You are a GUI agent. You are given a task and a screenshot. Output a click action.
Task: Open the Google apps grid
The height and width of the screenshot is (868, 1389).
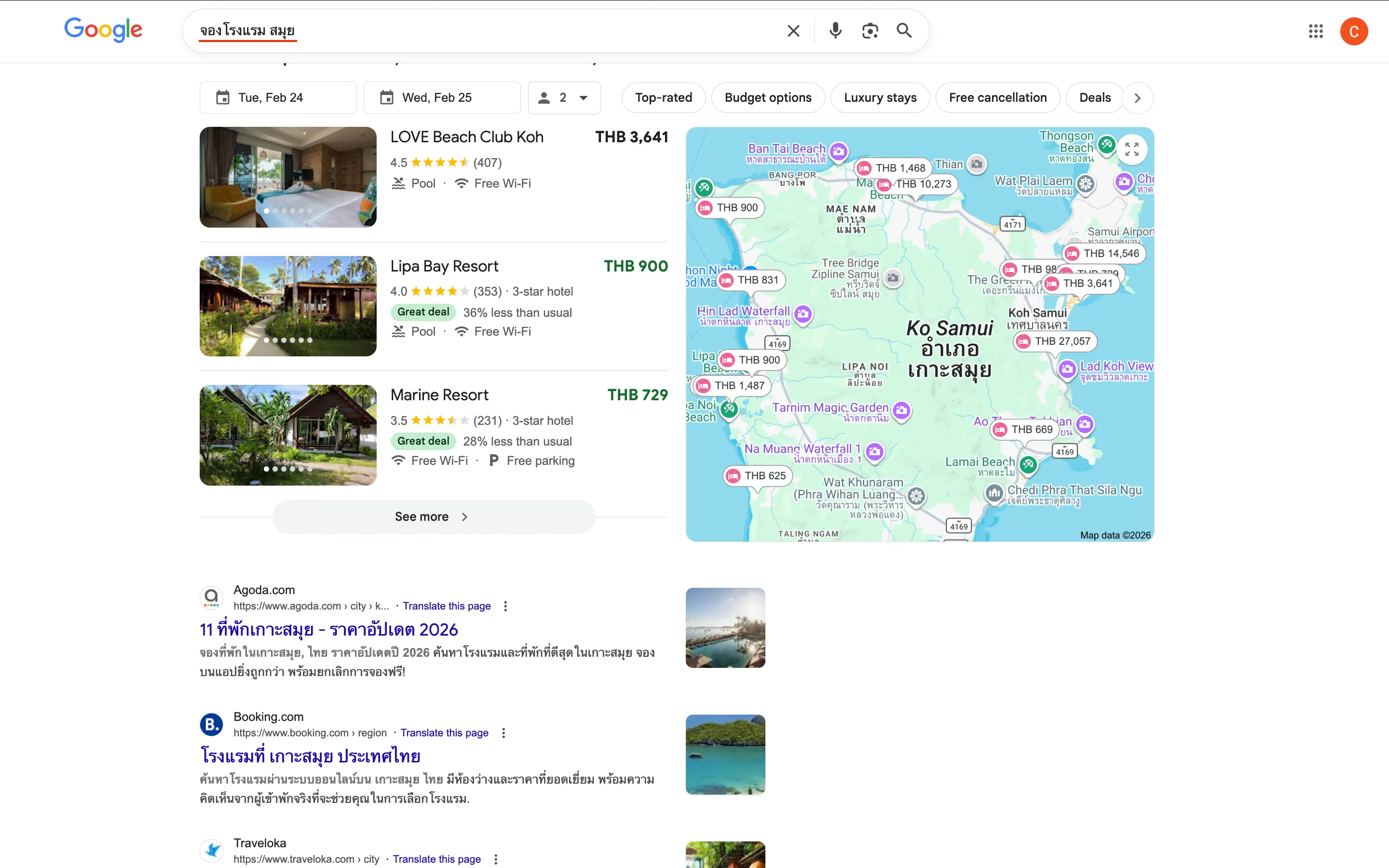point(1316,31)
